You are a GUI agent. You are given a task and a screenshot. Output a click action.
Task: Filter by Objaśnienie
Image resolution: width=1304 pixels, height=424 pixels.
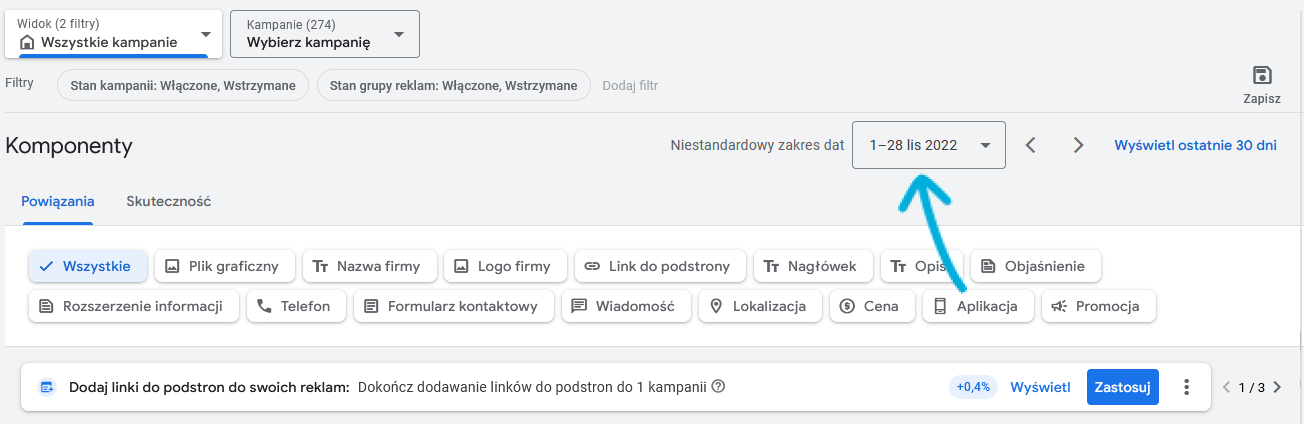(1035, 266)
